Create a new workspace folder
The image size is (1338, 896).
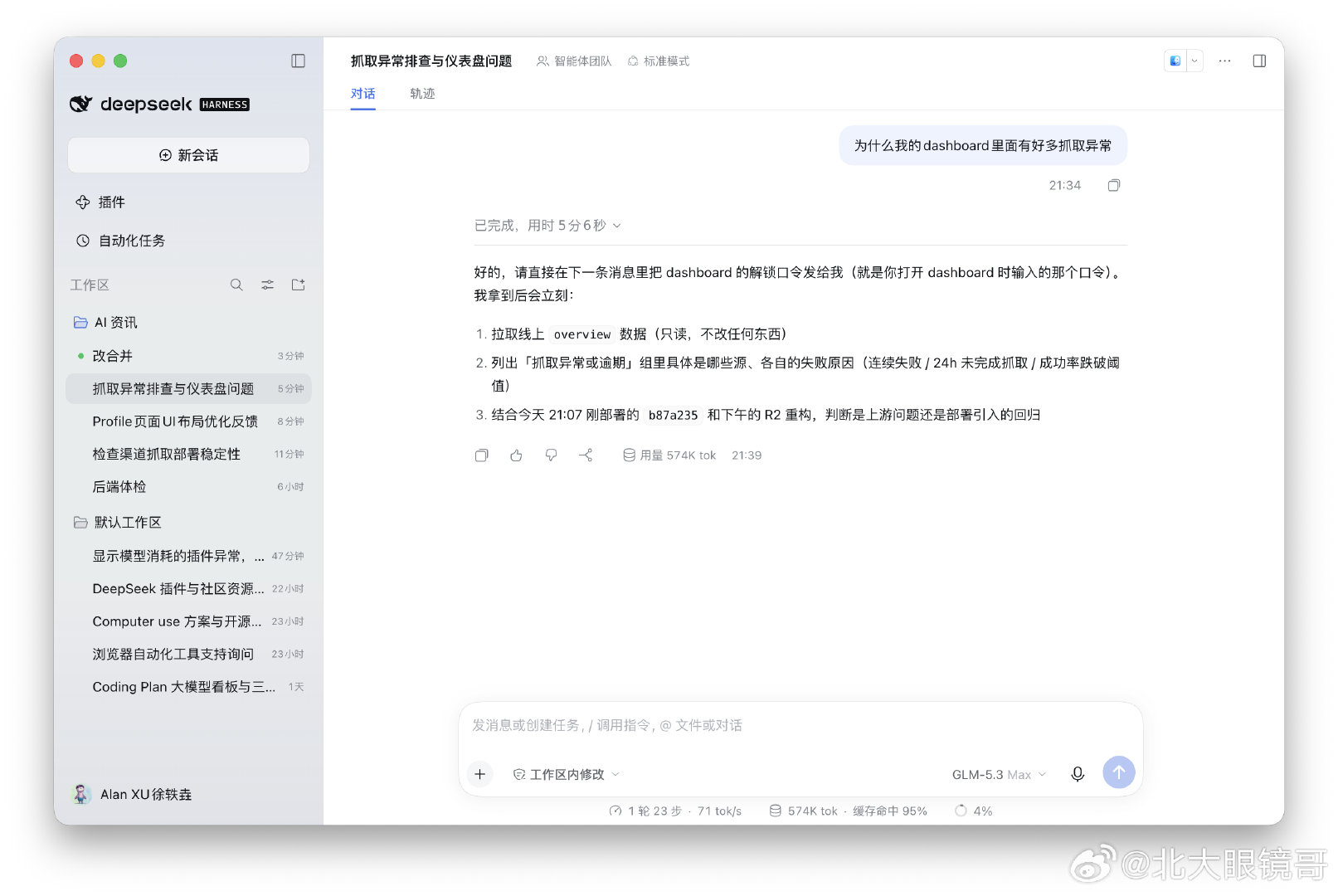tap(298, 285)
